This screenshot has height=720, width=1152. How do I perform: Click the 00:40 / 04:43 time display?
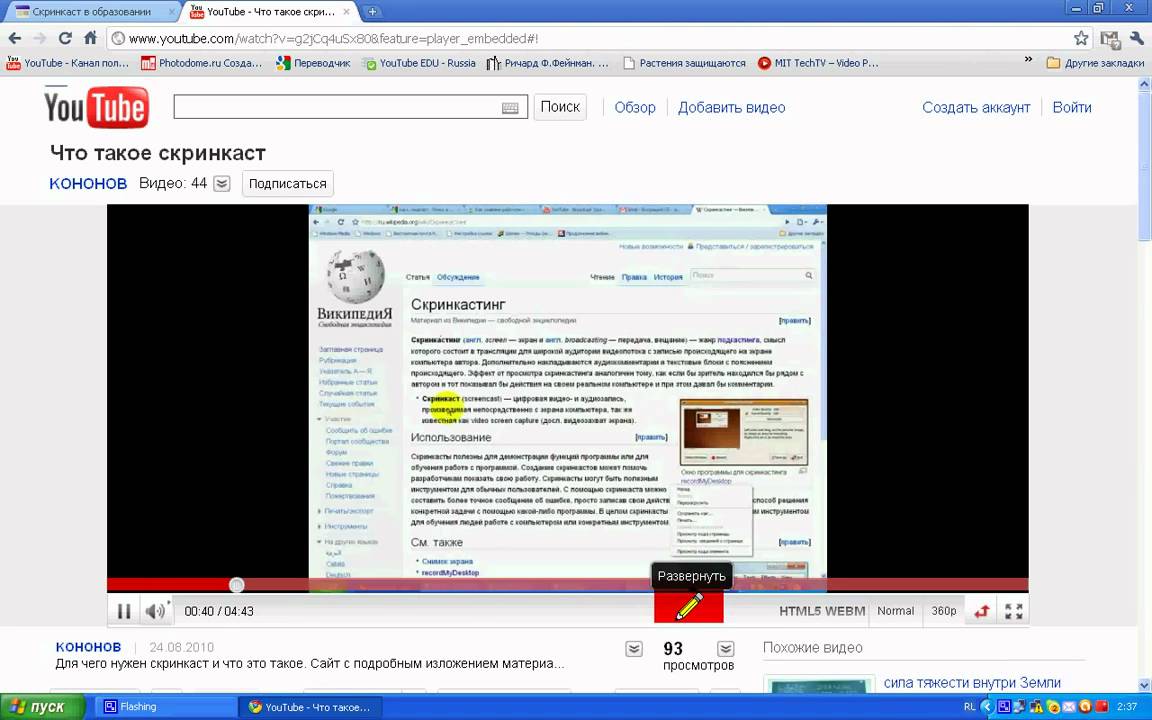pos(219,611)
